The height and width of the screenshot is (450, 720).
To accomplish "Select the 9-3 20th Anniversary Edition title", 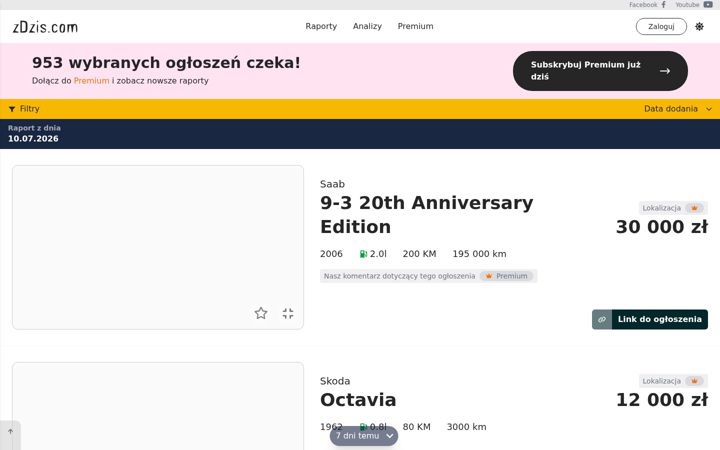I will [427, 215].
